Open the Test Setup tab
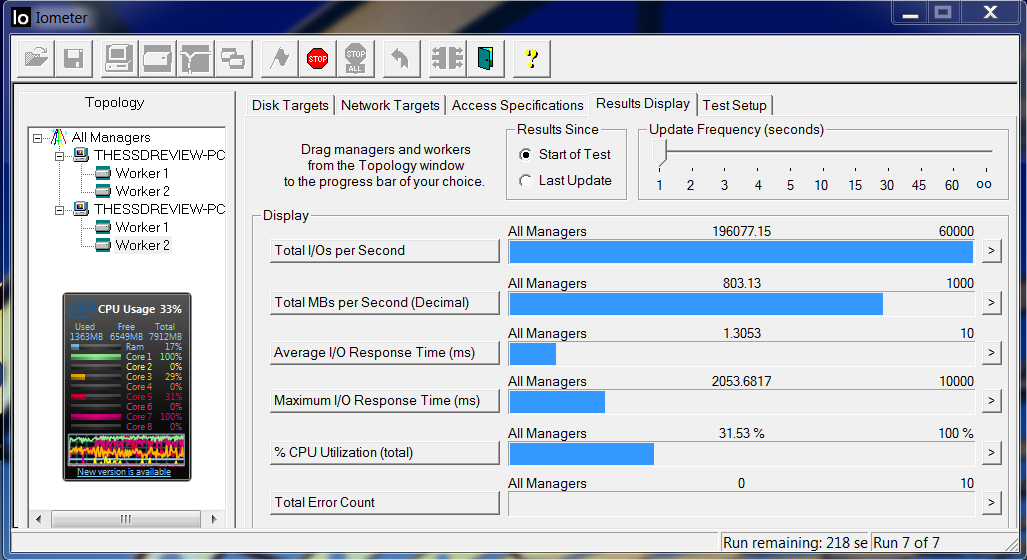The image size is (1027, 560). click(x=734, y=105)
